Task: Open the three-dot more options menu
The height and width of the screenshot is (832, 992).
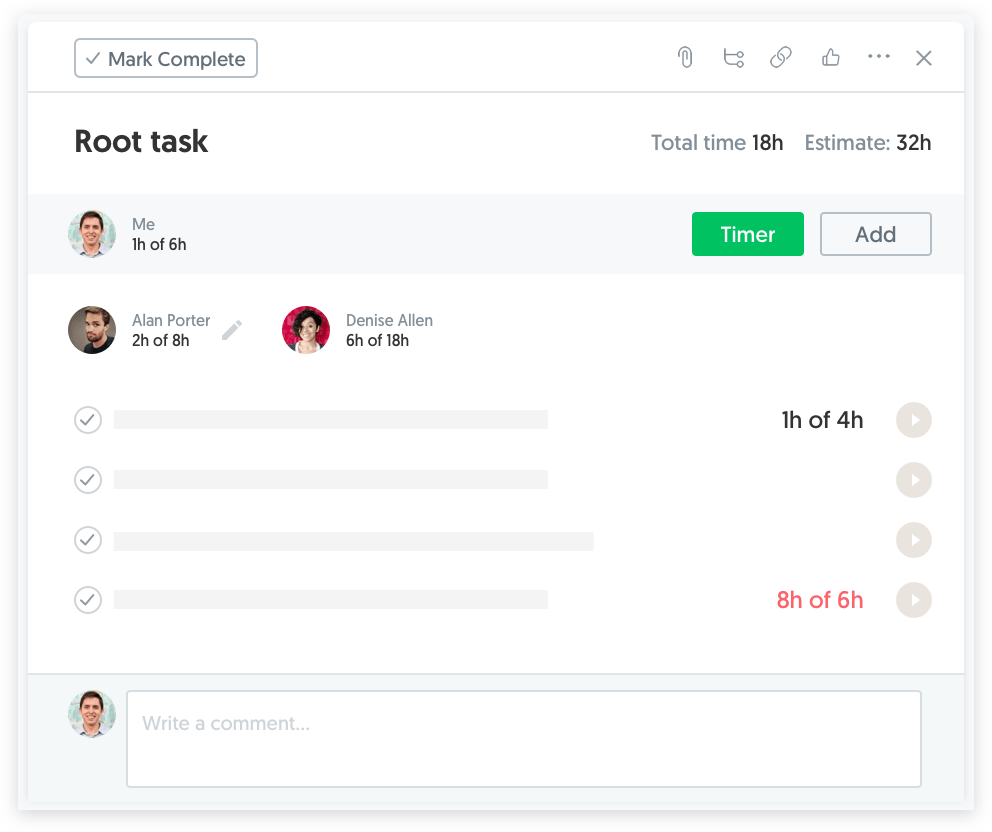Action: tap(879, 57)
